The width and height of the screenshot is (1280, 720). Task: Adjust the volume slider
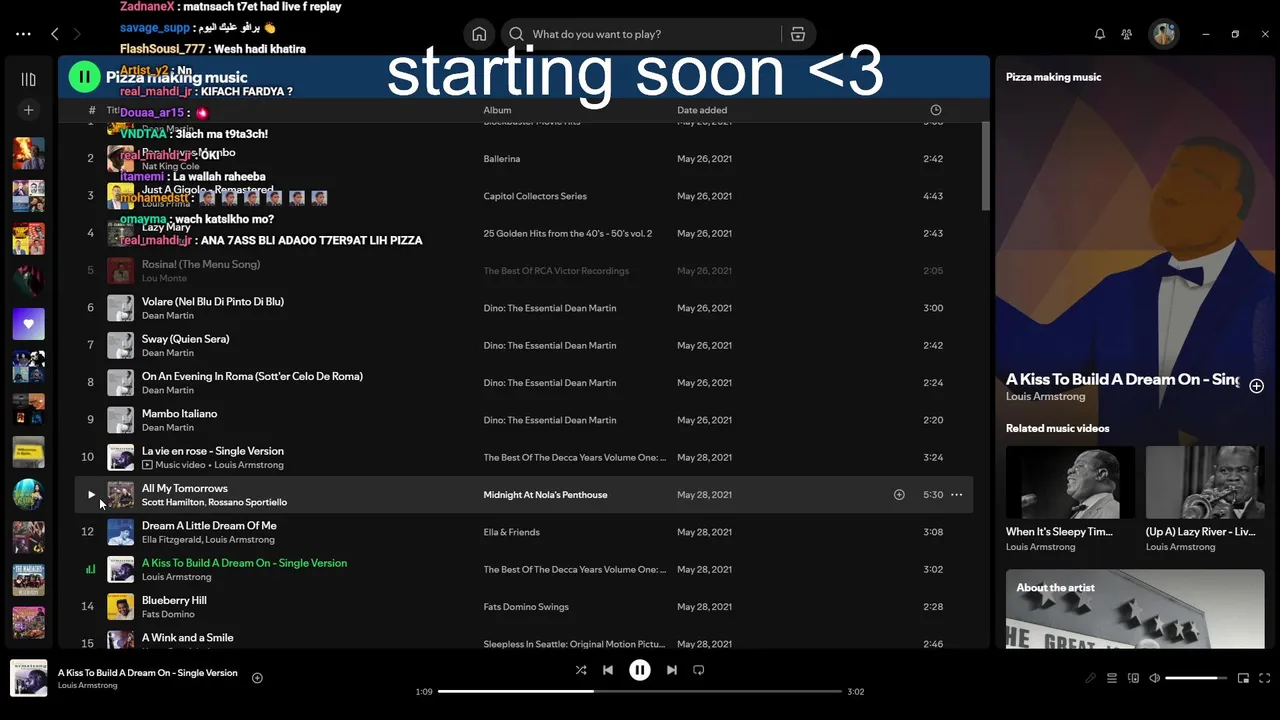[x=1196, y=678]
